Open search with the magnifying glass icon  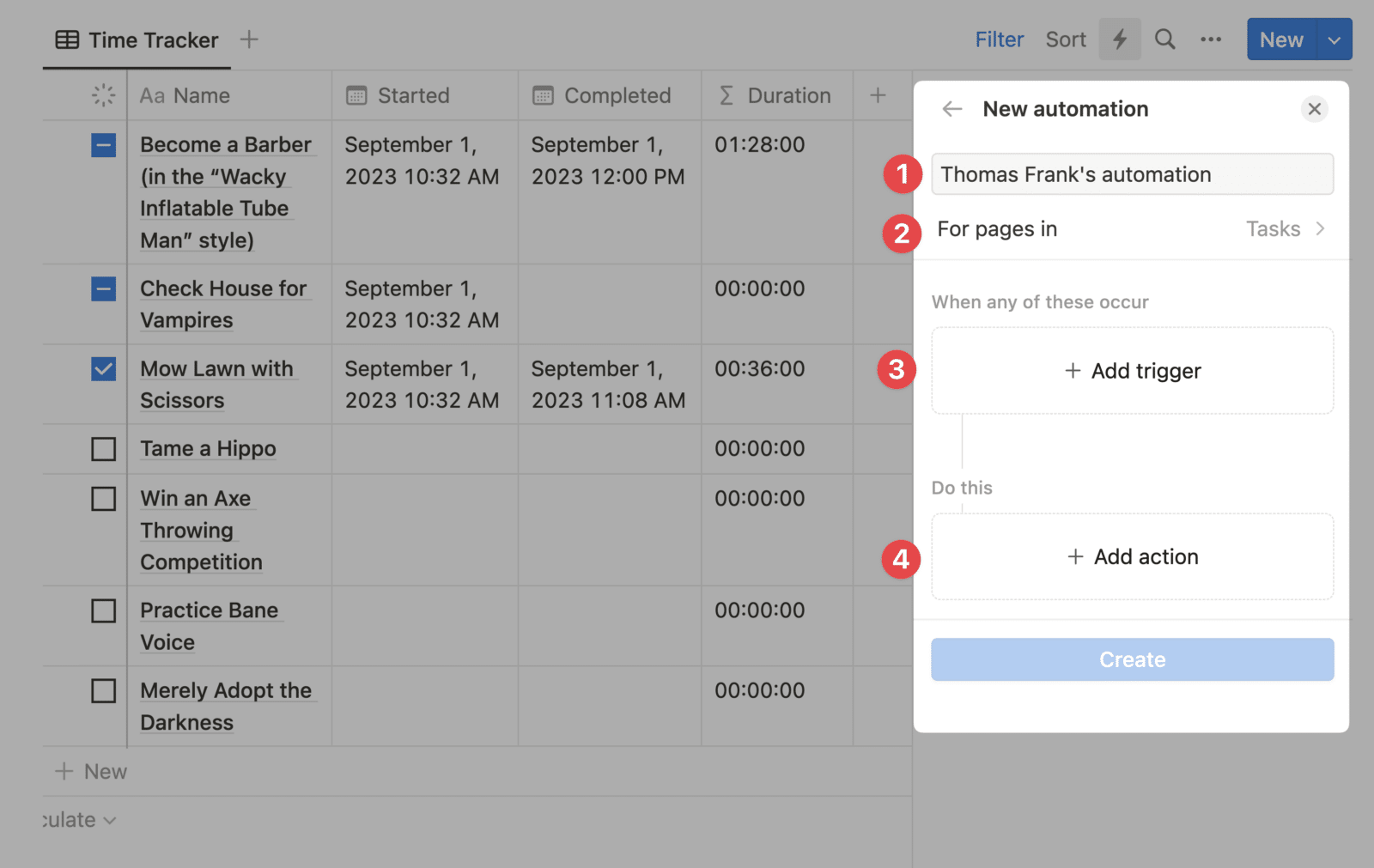[x=1164, y=39]
